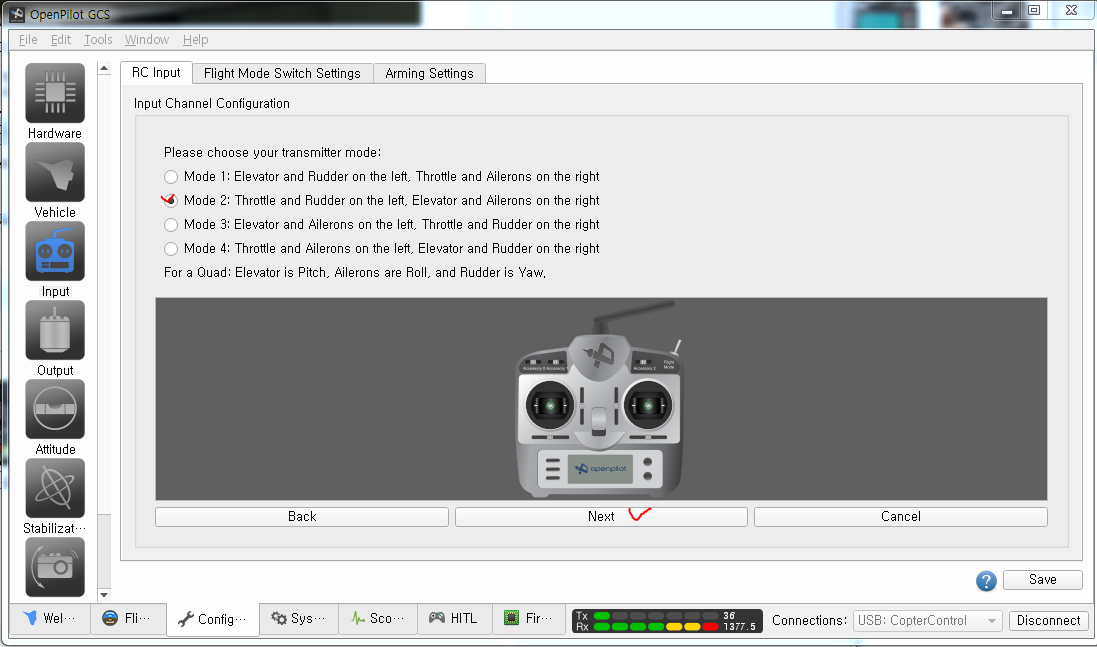Click the blue help question mark icon
1097x647 pixels.
986,581
